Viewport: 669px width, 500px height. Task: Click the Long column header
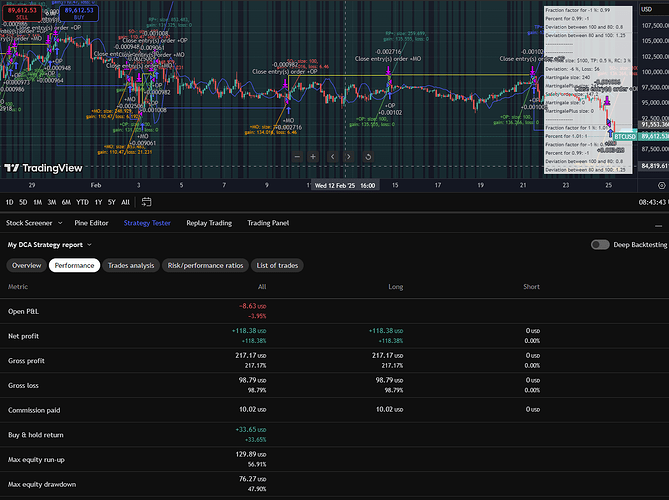pyautogui.click(x=396, y=287)
